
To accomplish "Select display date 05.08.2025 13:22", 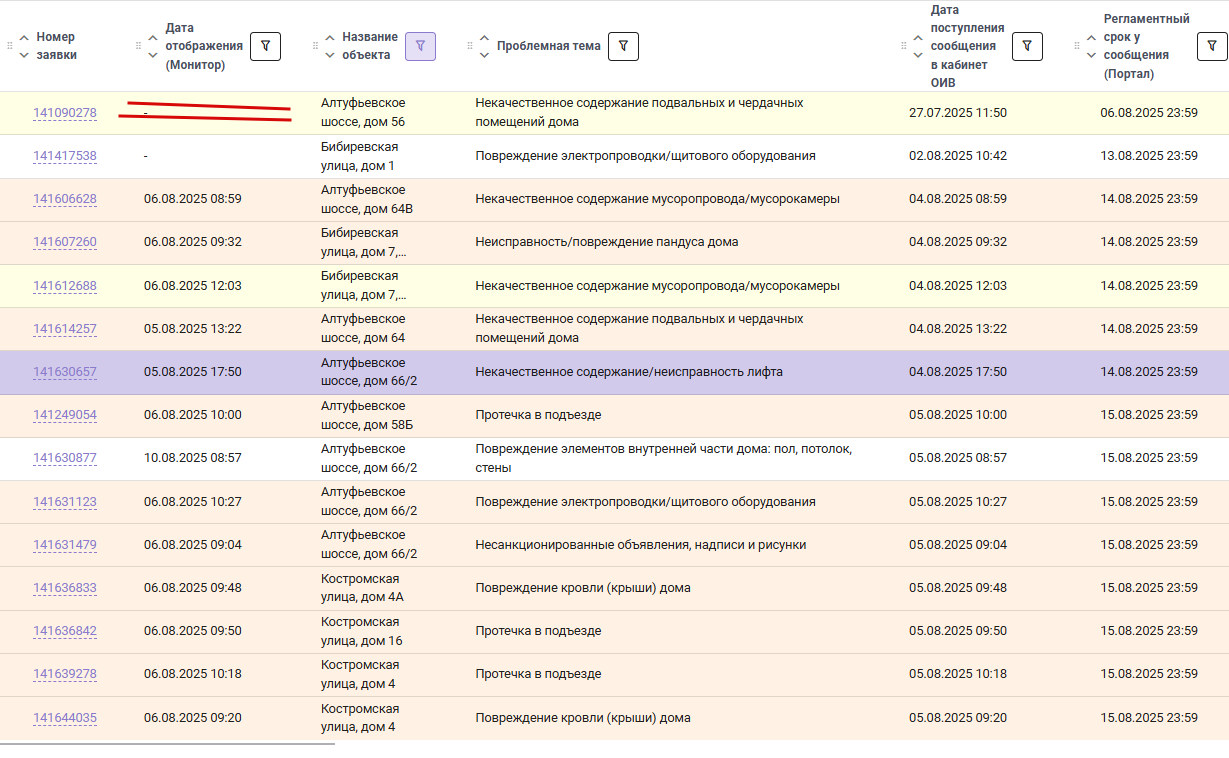I will coord(193,329).
